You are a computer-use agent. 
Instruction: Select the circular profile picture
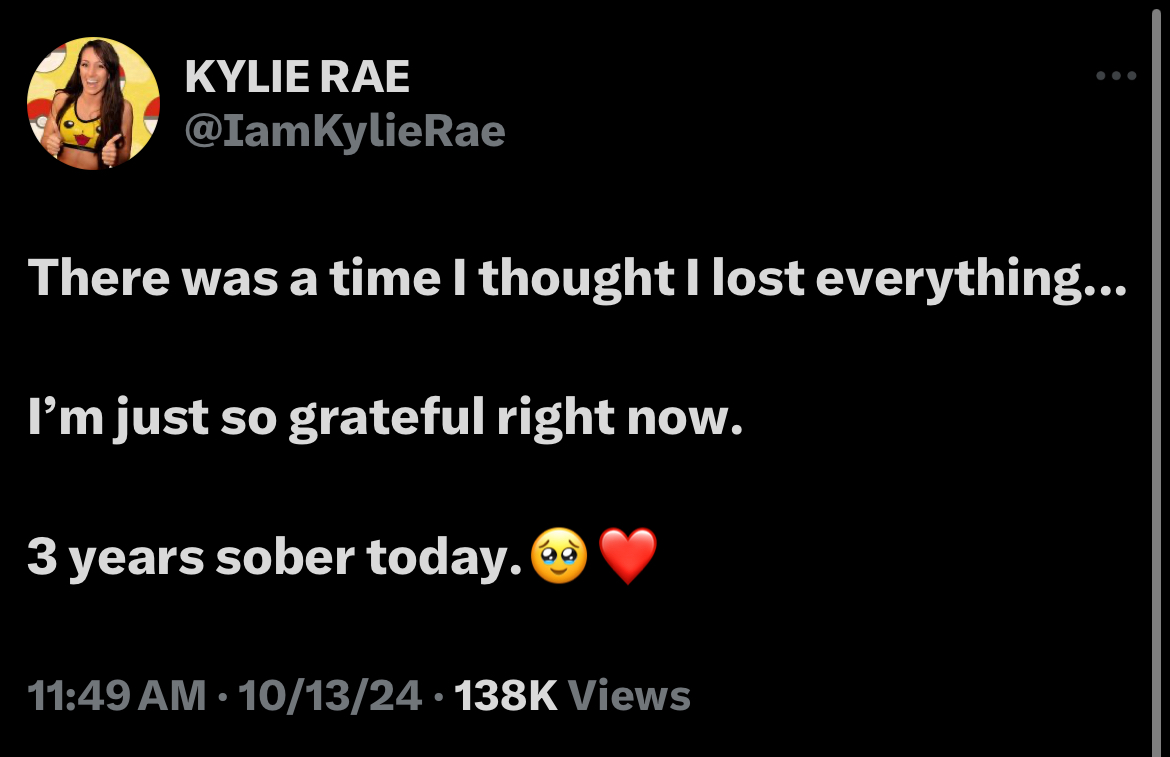click(93, 101)
